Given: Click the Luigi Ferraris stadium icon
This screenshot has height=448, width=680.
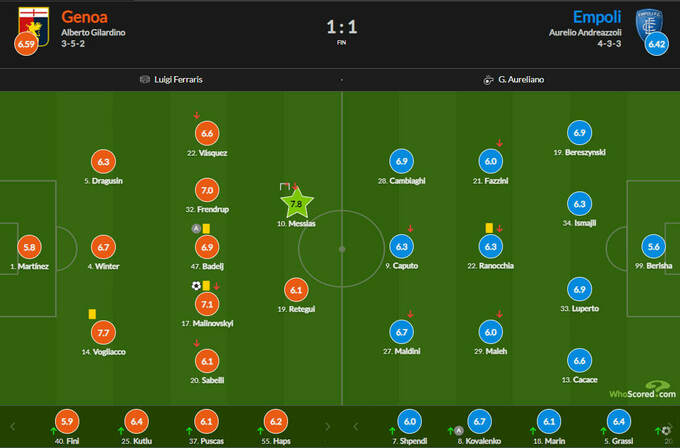Looking at the screenshot, I should click(145, 79).
